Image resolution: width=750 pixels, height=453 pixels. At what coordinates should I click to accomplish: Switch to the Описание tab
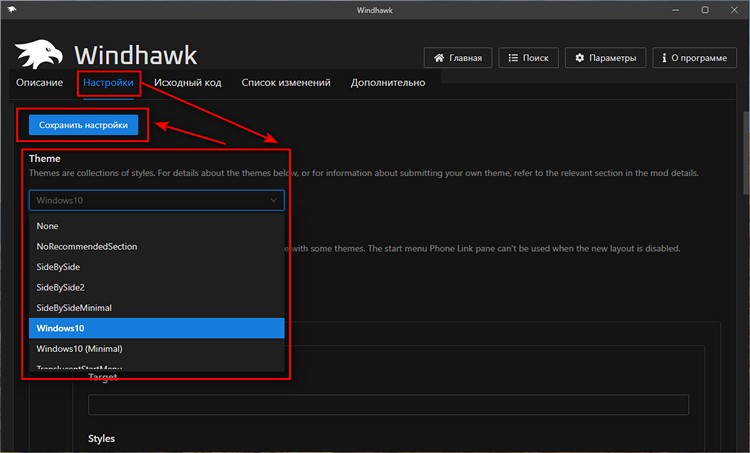39,82
